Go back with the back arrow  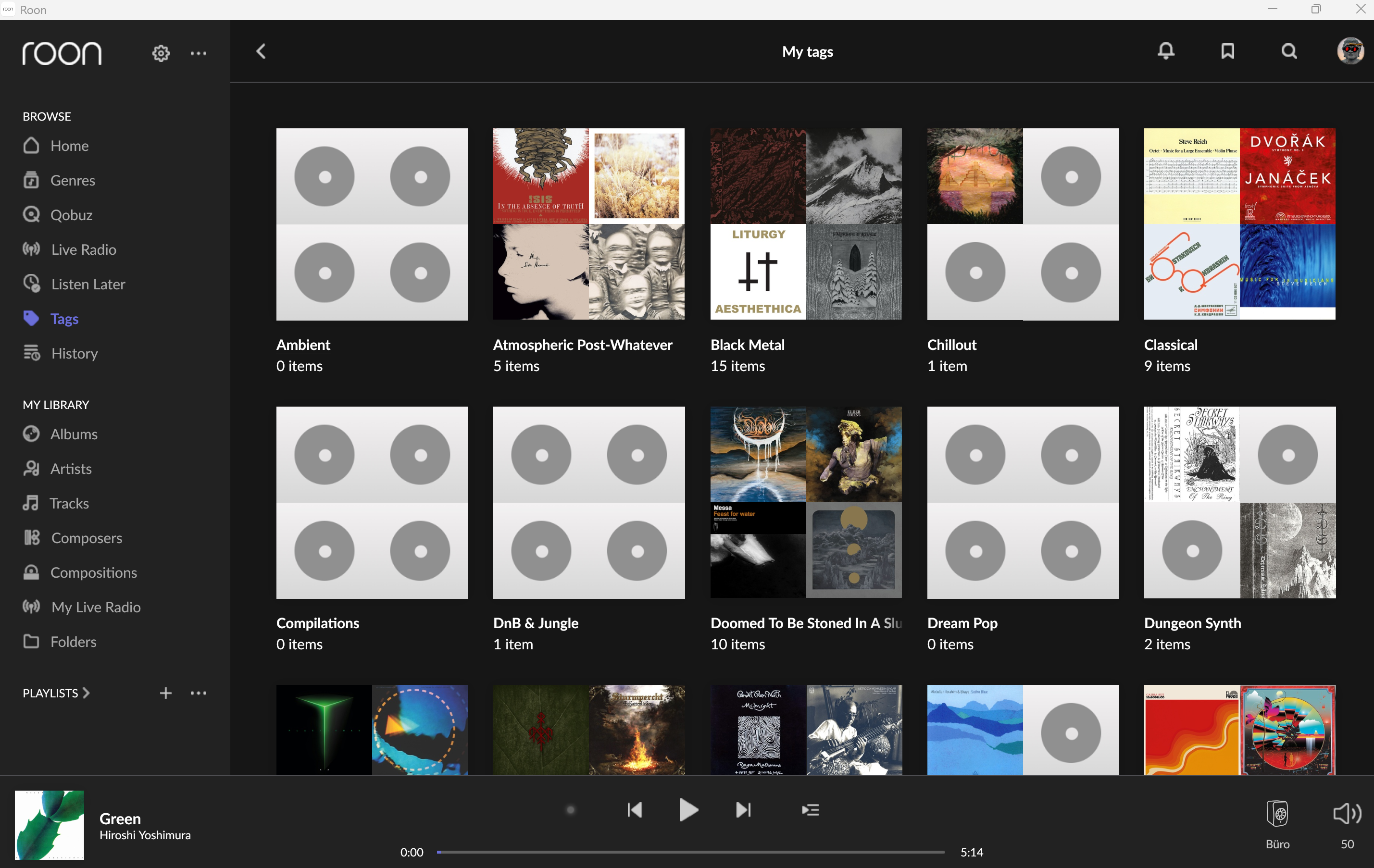pos(262,51)
